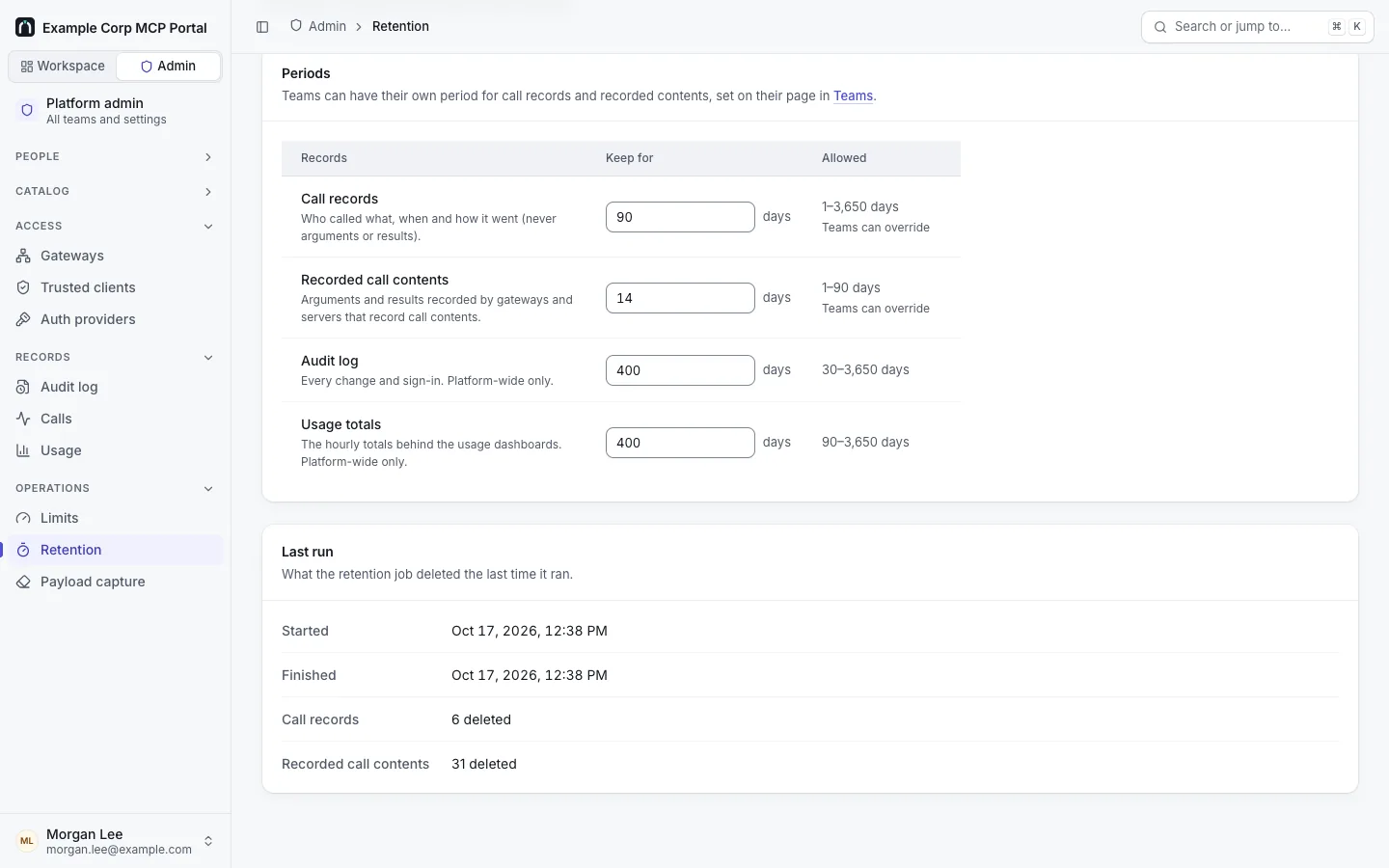Click the magnifier icon in the search box
Screen dimensions: 1389x868
point(1160,27)
